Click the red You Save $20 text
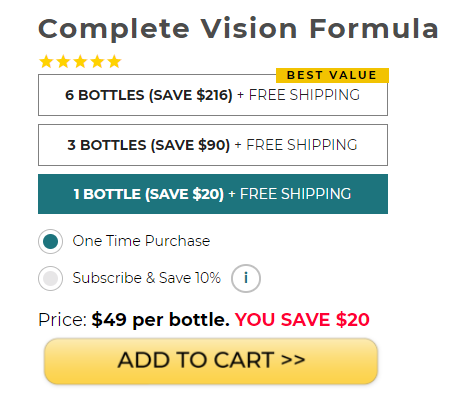Viewport: 459px width, 407px height. (302, 320)
